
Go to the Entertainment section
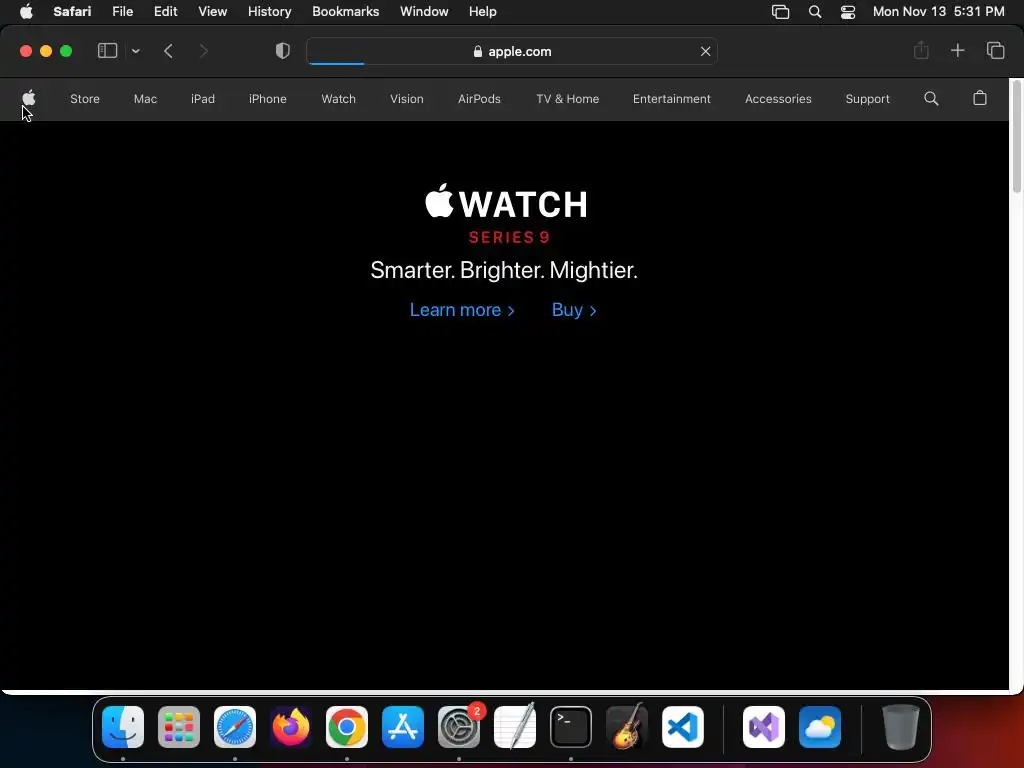point(671,99)
